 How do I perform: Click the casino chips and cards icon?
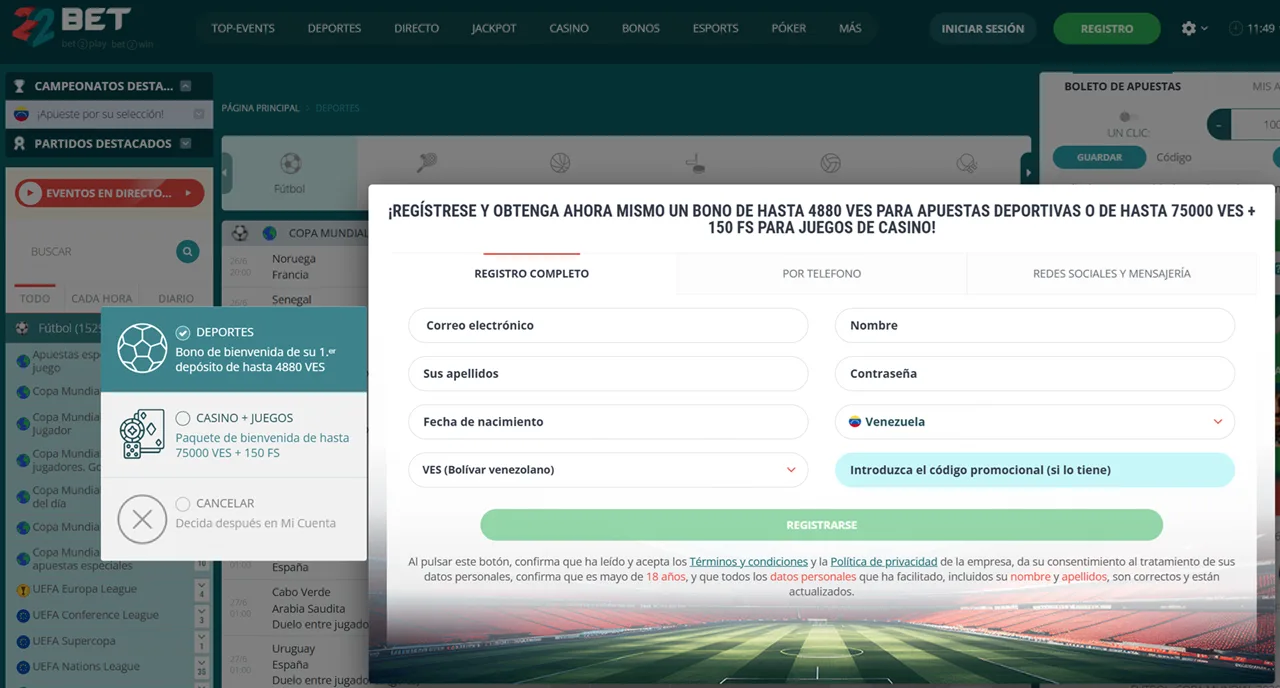click(142, 434)
